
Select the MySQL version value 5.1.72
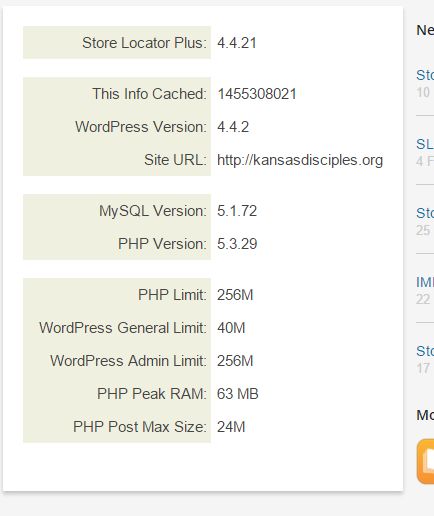[x=237, y=211]
